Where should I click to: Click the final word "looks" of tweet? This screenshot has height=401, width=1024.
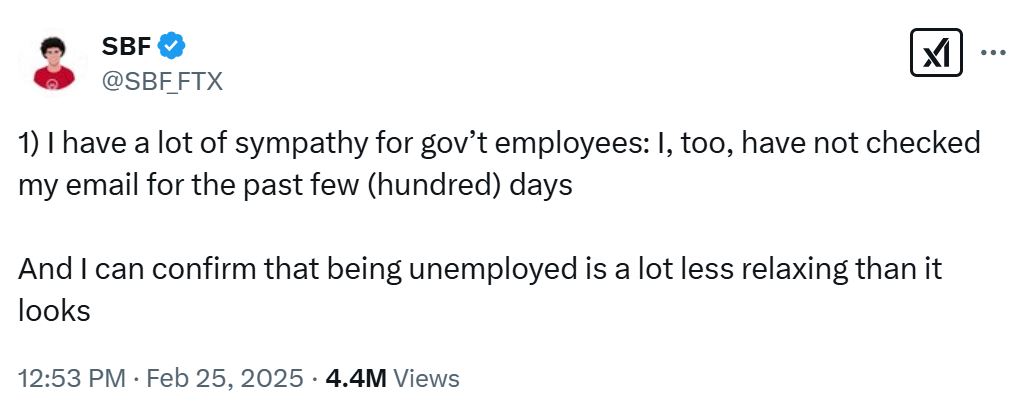[x=54, y=310]
